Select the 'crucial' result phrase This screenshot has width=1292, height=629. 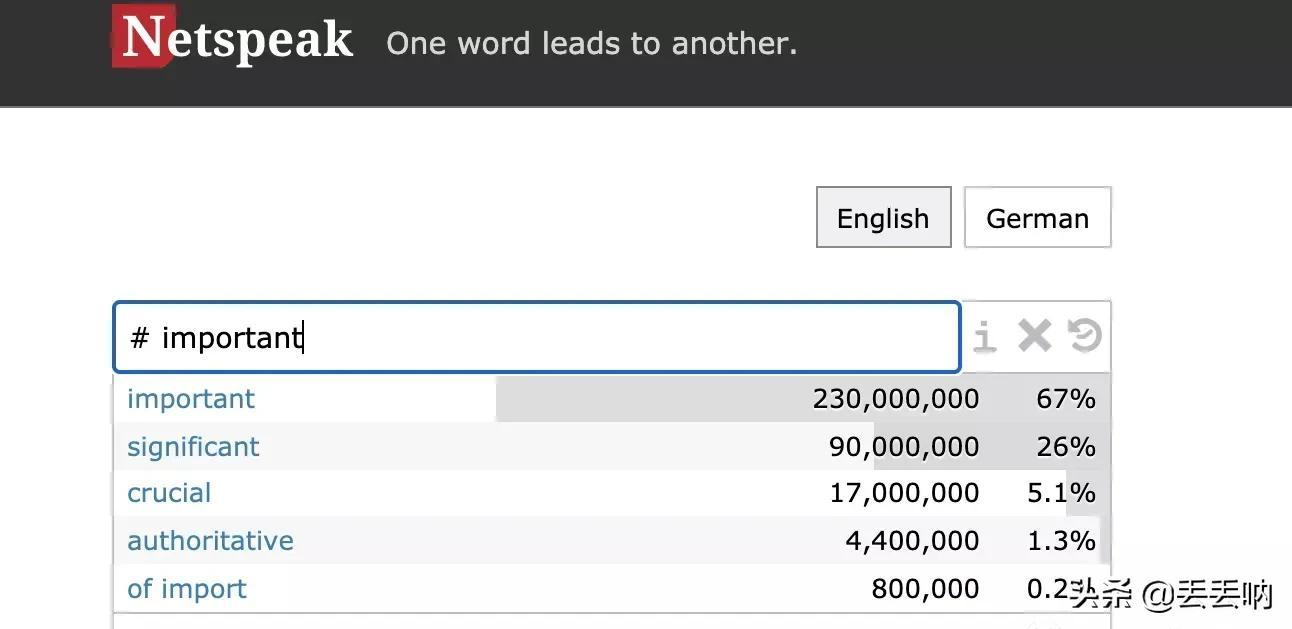point(169,493)
